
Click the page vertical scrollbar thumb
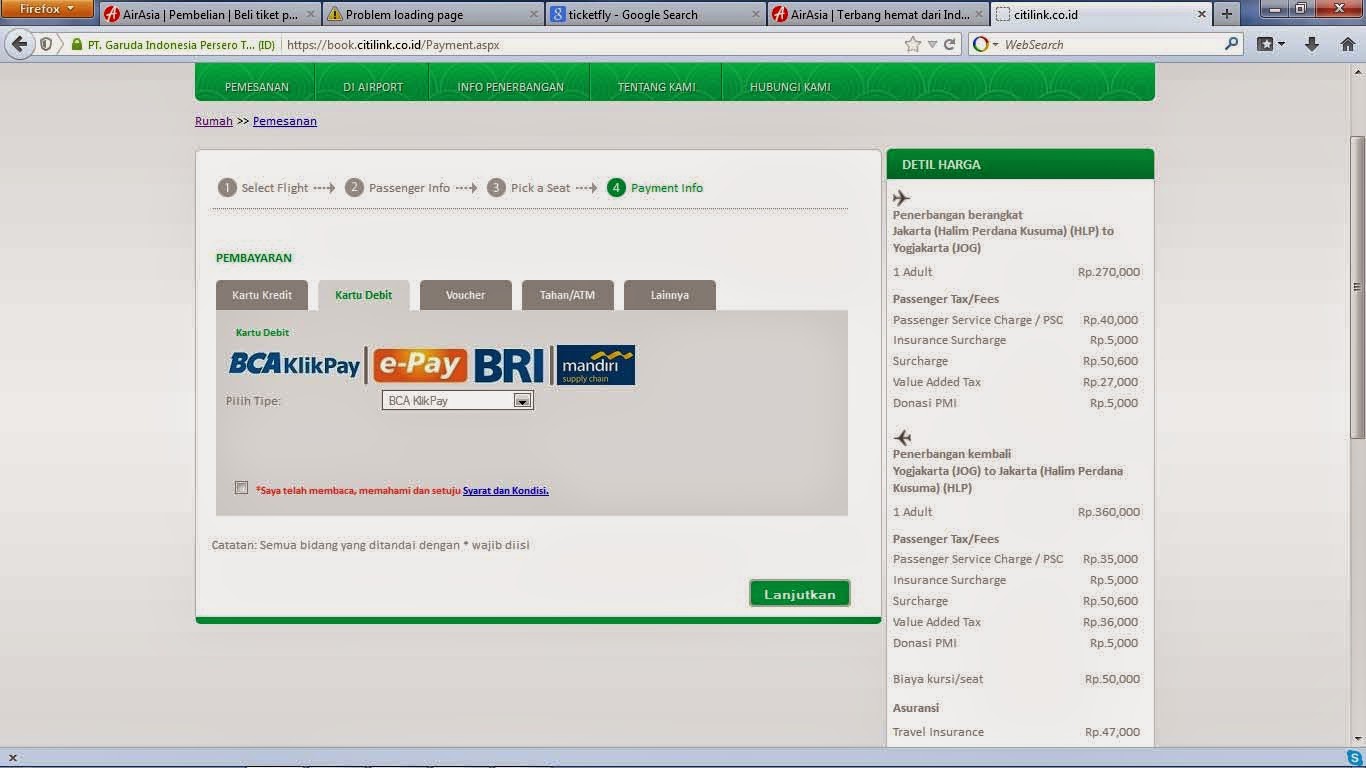(x=1357, y=286)
